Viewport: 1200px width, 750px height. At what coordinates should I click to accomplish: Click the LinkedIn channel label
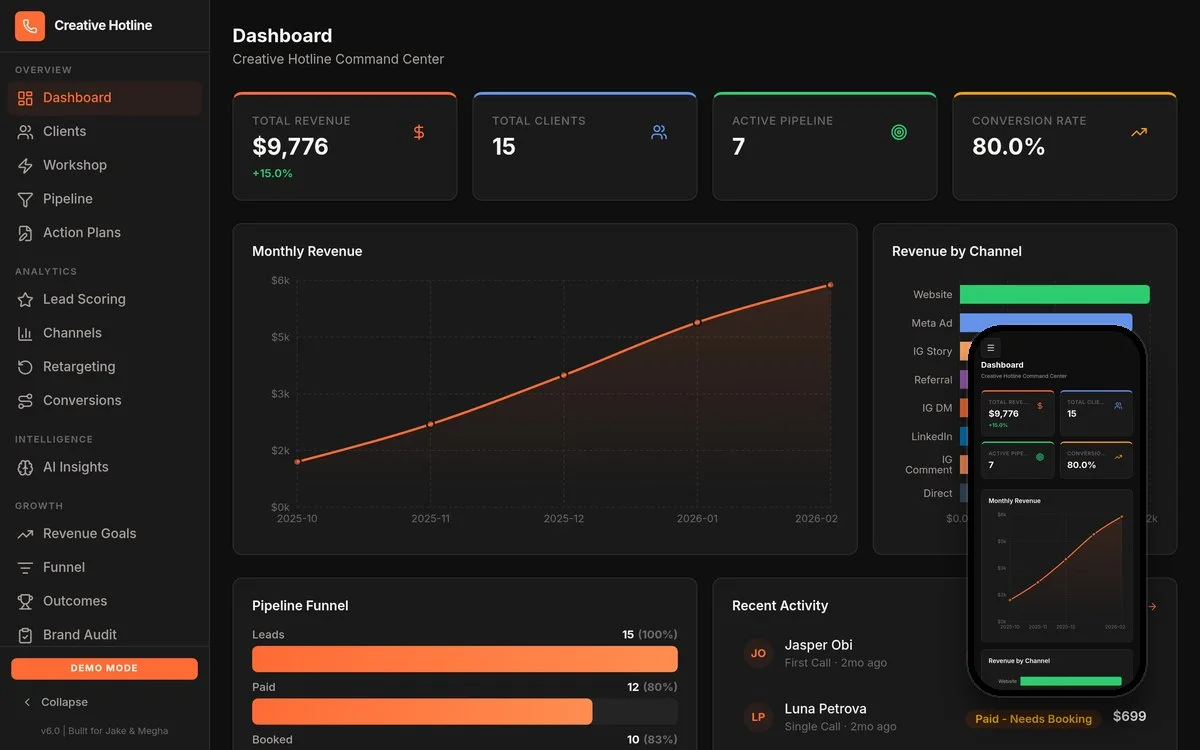pyautogui.click(x=932, y=437)
